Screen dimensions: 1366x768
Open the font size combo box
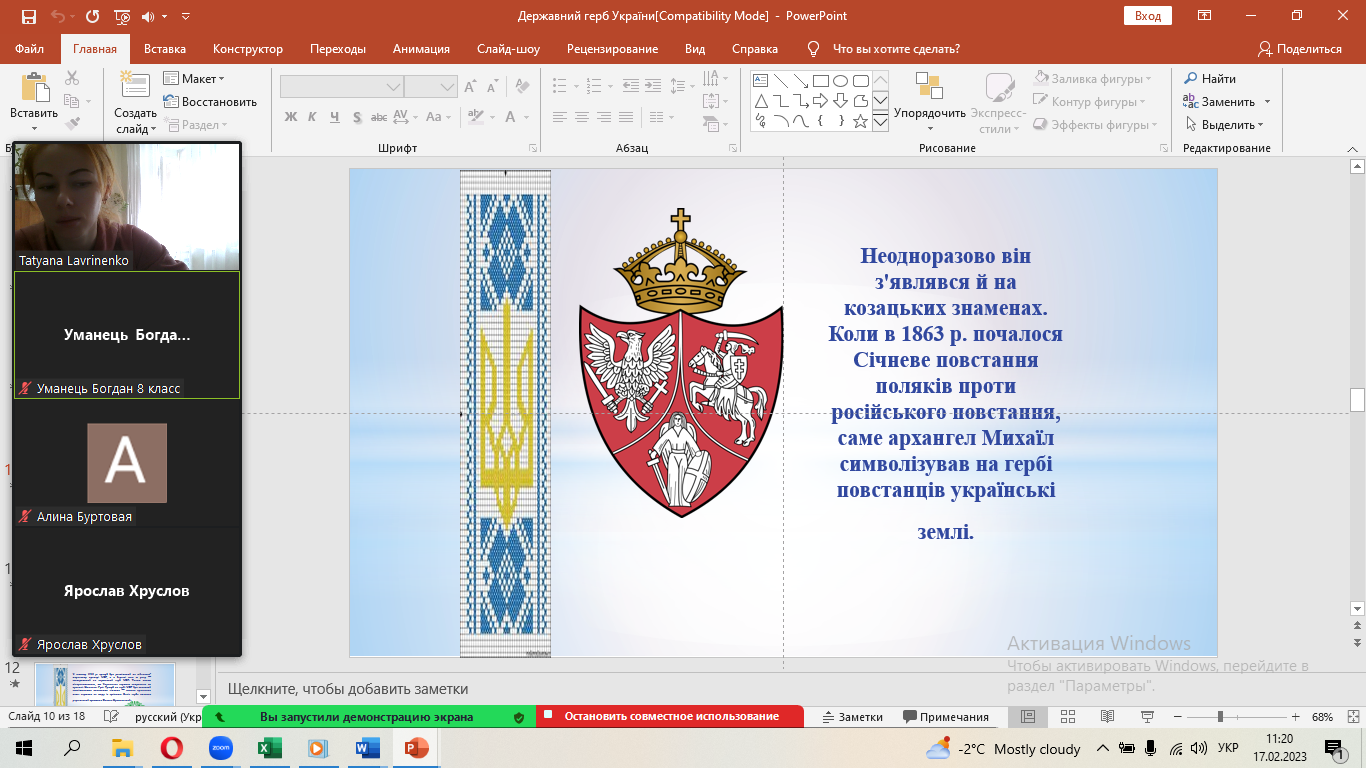click(x=431, y=87)
